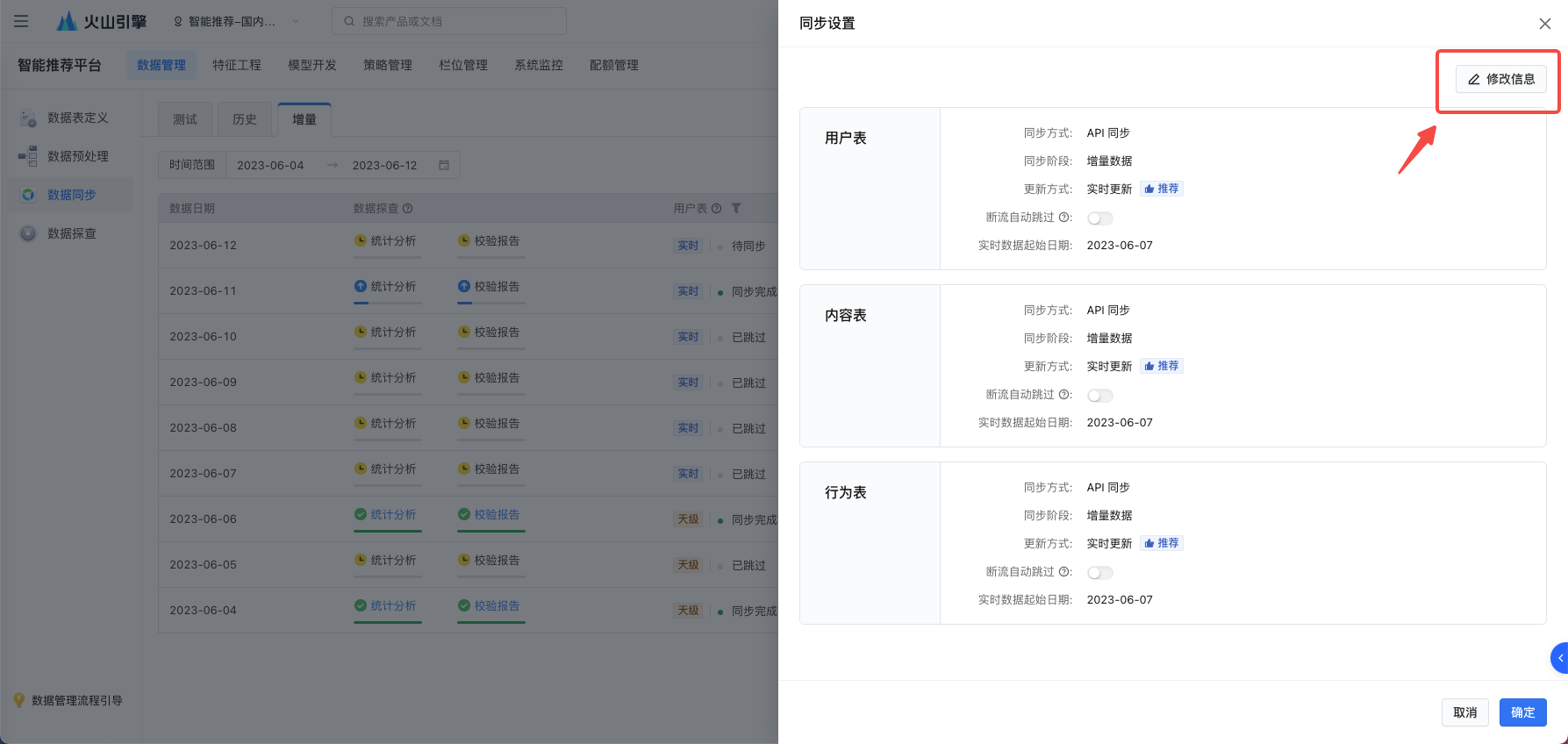1568x744 pixels.
Task: Click the 天级 tag in 2023-06-05 row
Action: pos(688,565)
